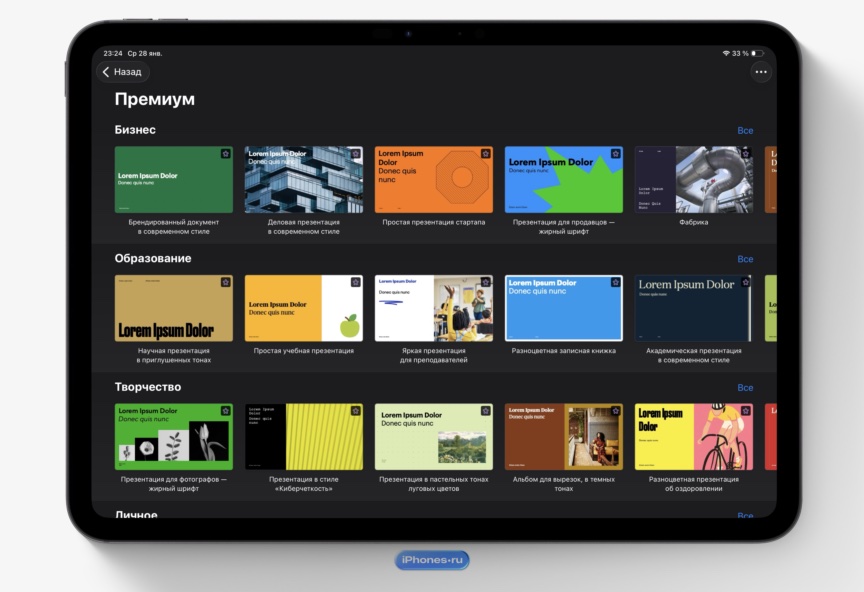Star the луговых цветов pastel template

(485, 411)
